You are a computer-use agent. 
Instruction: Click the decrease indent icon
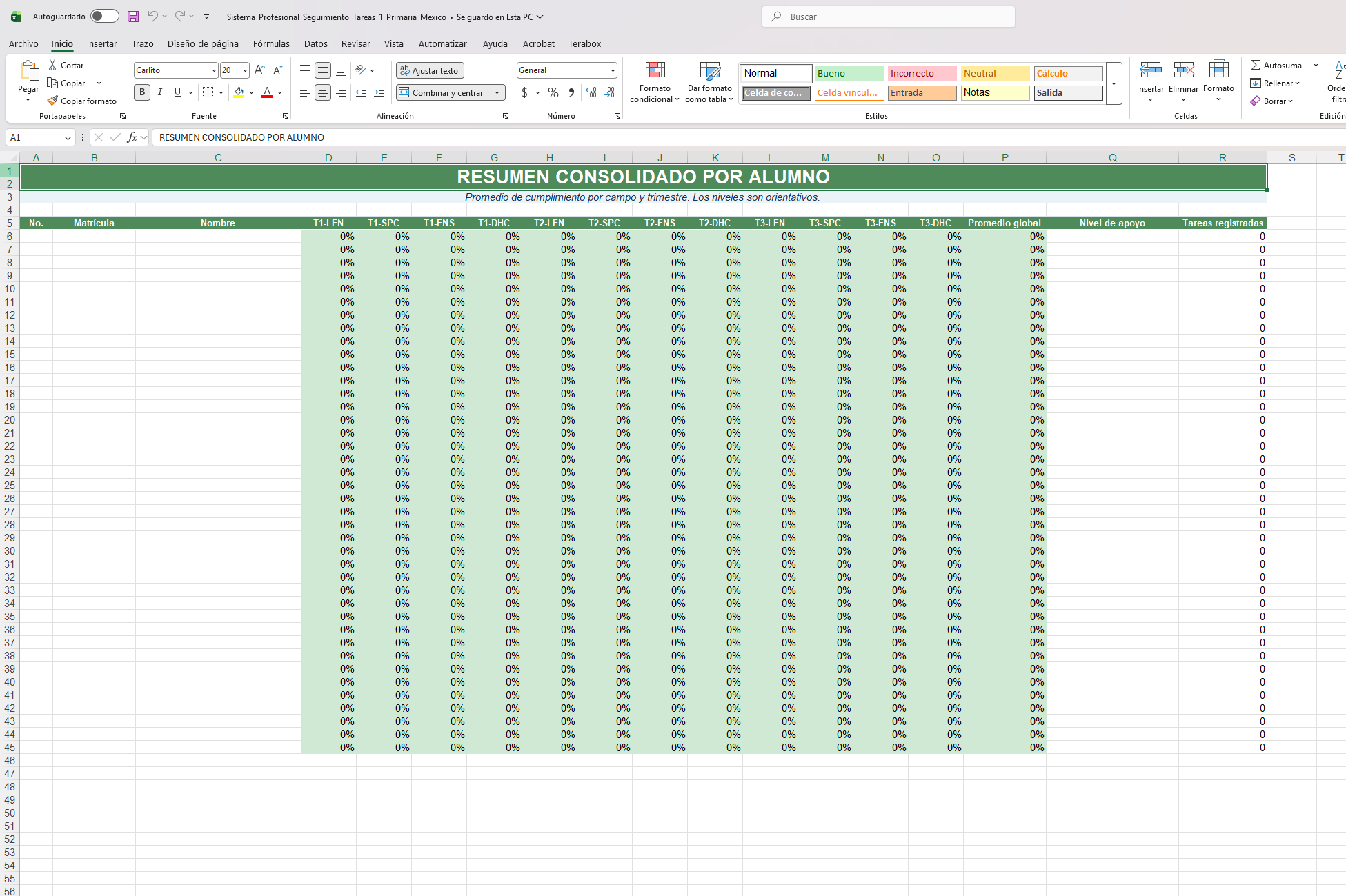click(x=361, y=92)
